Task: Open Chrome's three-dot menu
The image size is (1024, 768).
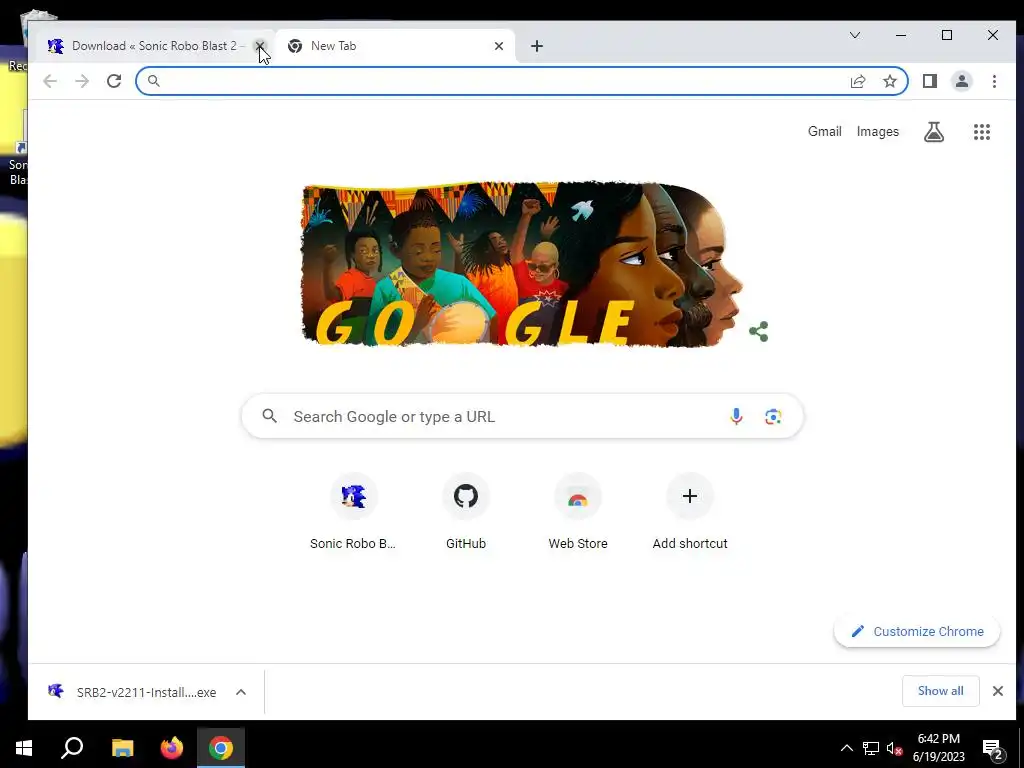Action: pos(994,81)
